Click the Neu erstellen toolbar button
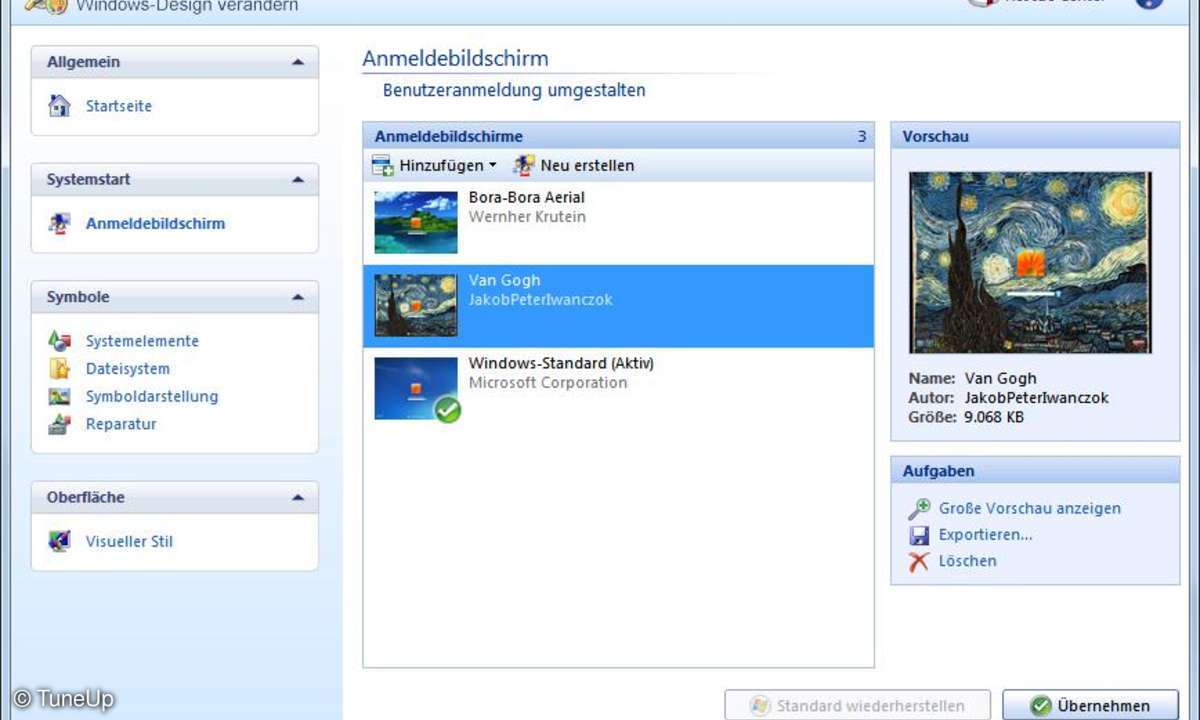This screenshot has width=1200, height=720. pyautogui.click(x=574, y=165)
